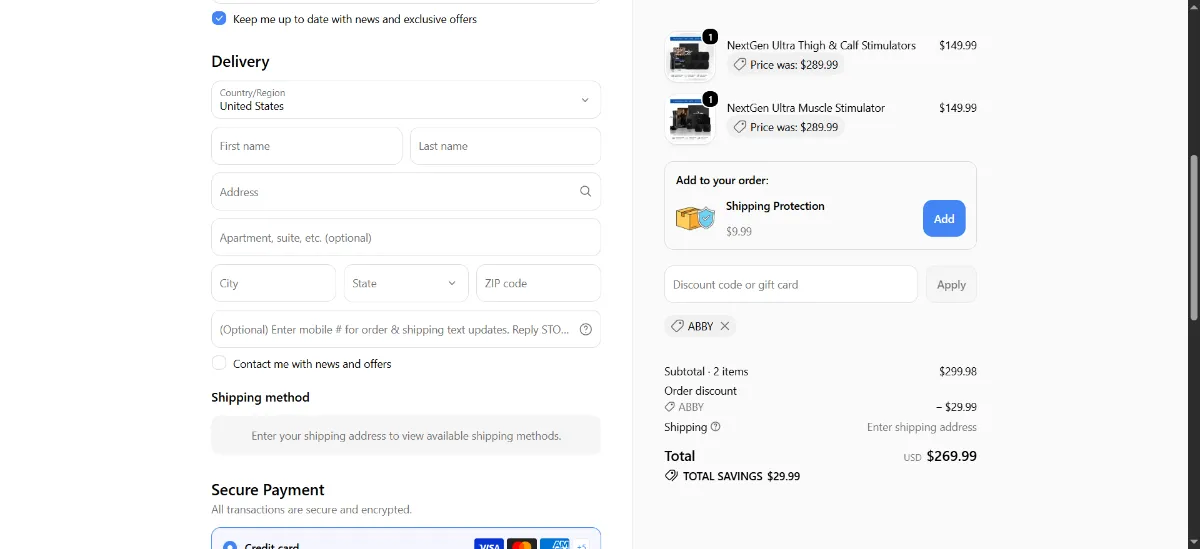Click the City field
1200x549 pixels.
click(274, 283)
